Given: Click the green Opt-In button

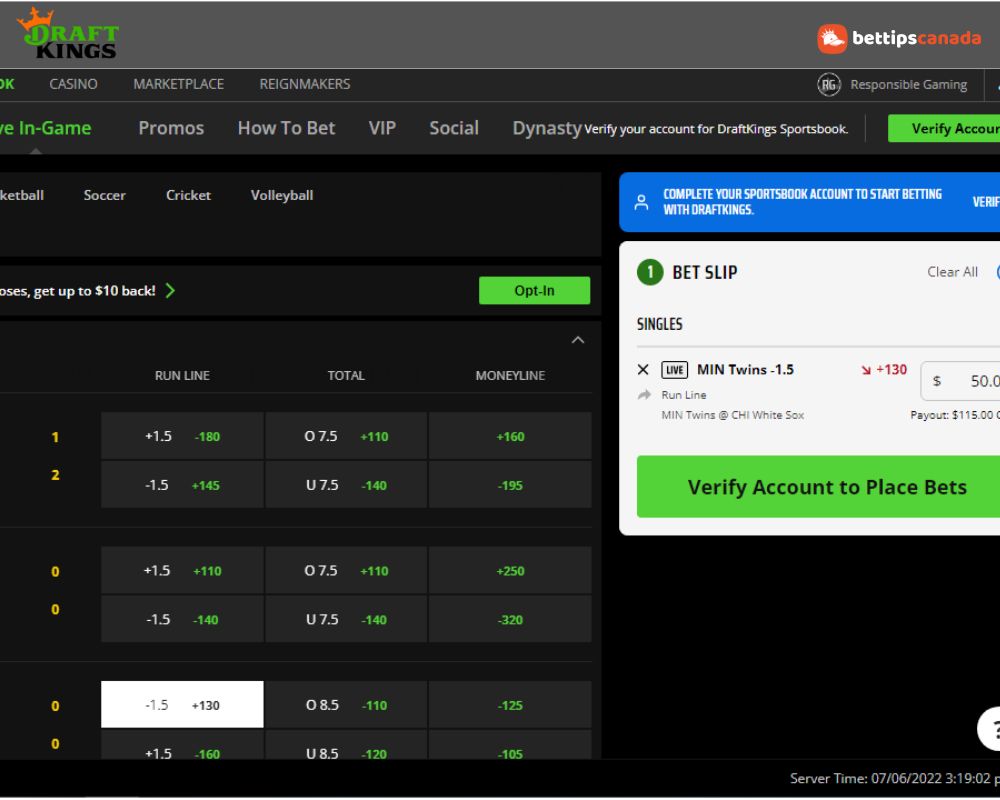Looking at the screenshot, I should (x=534, y=290).
